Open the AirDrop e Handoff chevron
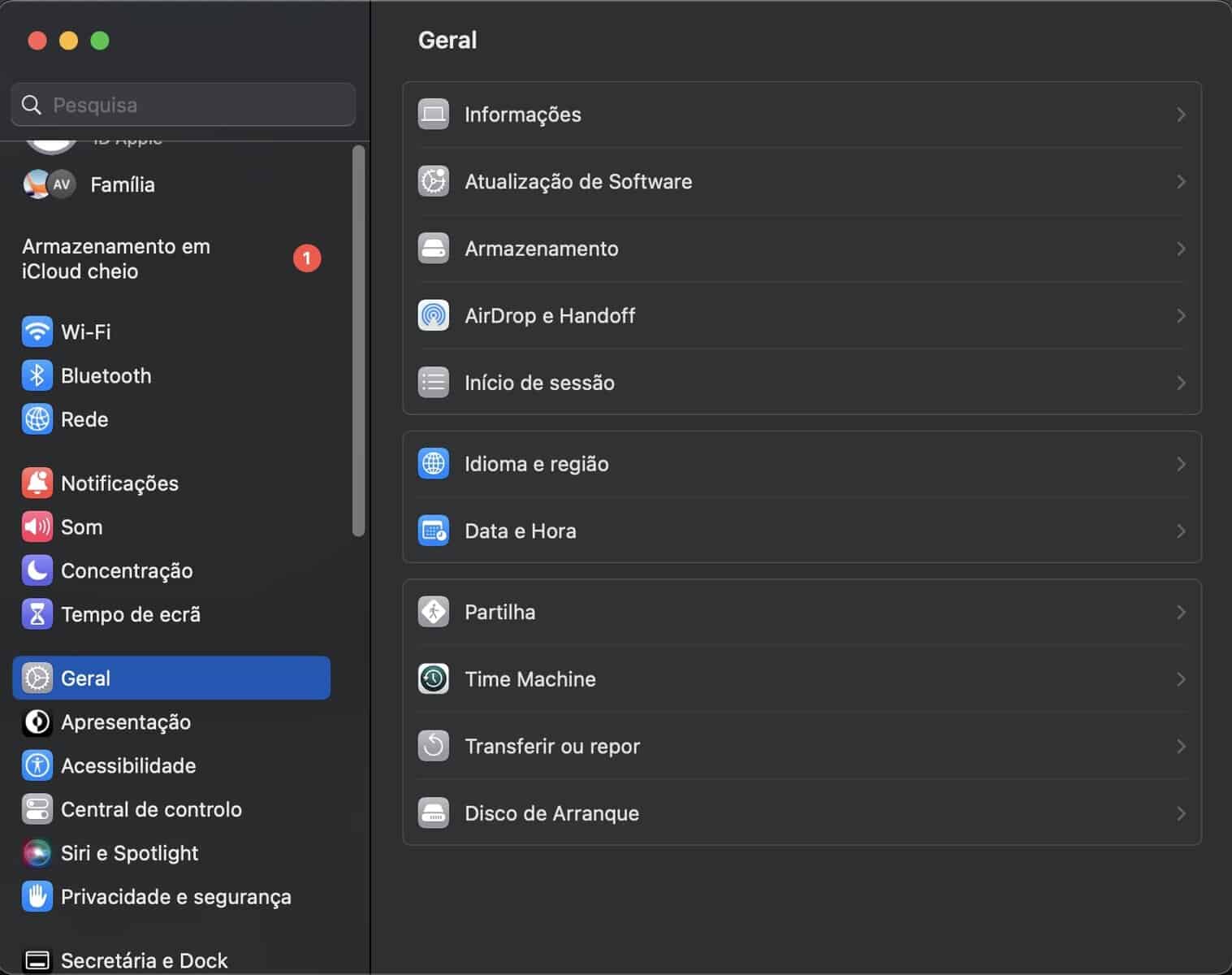The width and height of the screenshot is (1232, 975). [x=1181, y=315]
